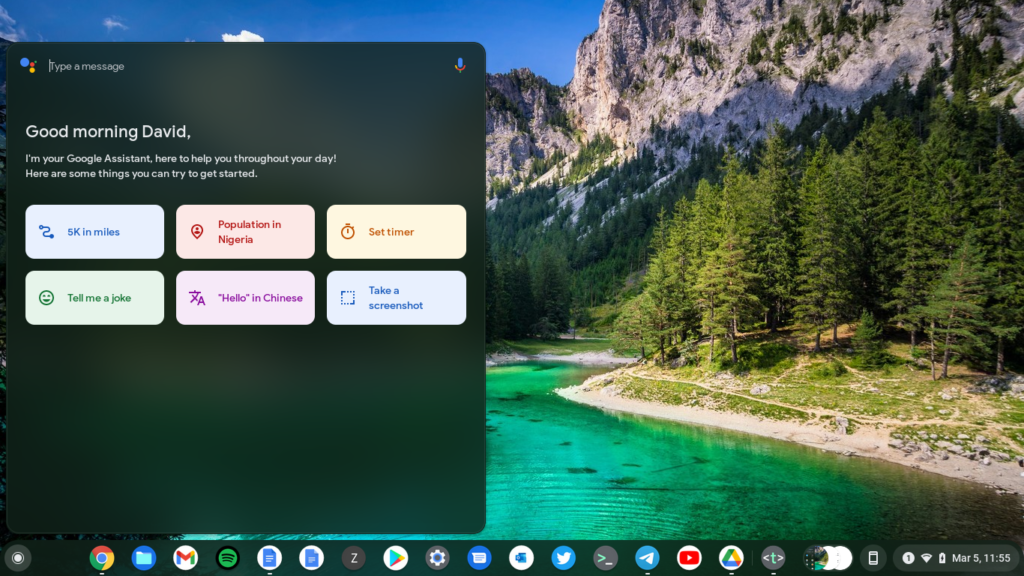
Task: Click the smiley icon on joke card
Action: pyautogui.click(x=46, y=298)
